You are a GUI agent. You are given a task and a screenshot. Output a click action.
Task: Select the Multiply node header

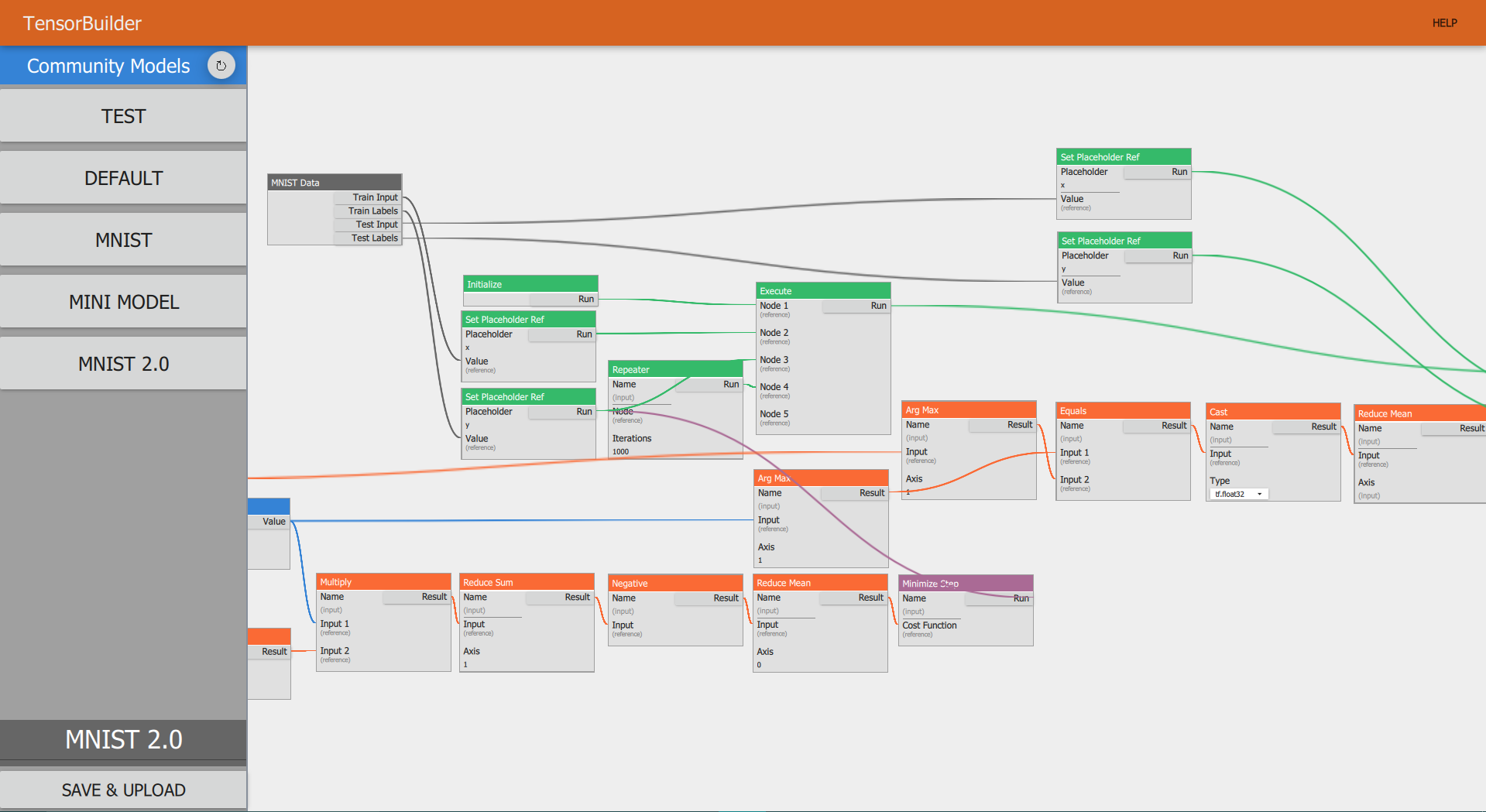[383, 582]
